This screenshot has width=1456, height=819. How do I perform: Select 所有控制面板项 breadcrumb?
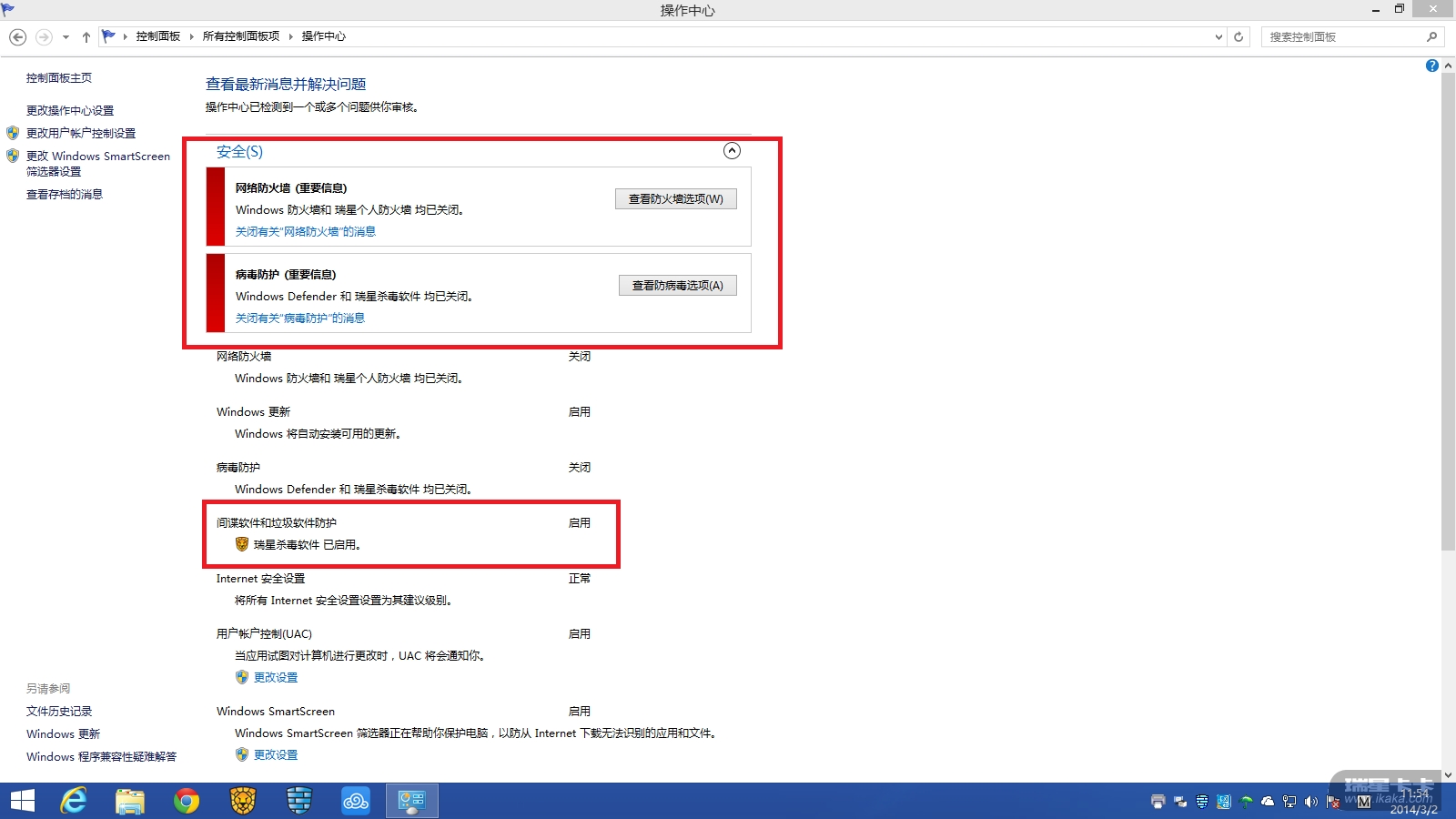(241, 36)
